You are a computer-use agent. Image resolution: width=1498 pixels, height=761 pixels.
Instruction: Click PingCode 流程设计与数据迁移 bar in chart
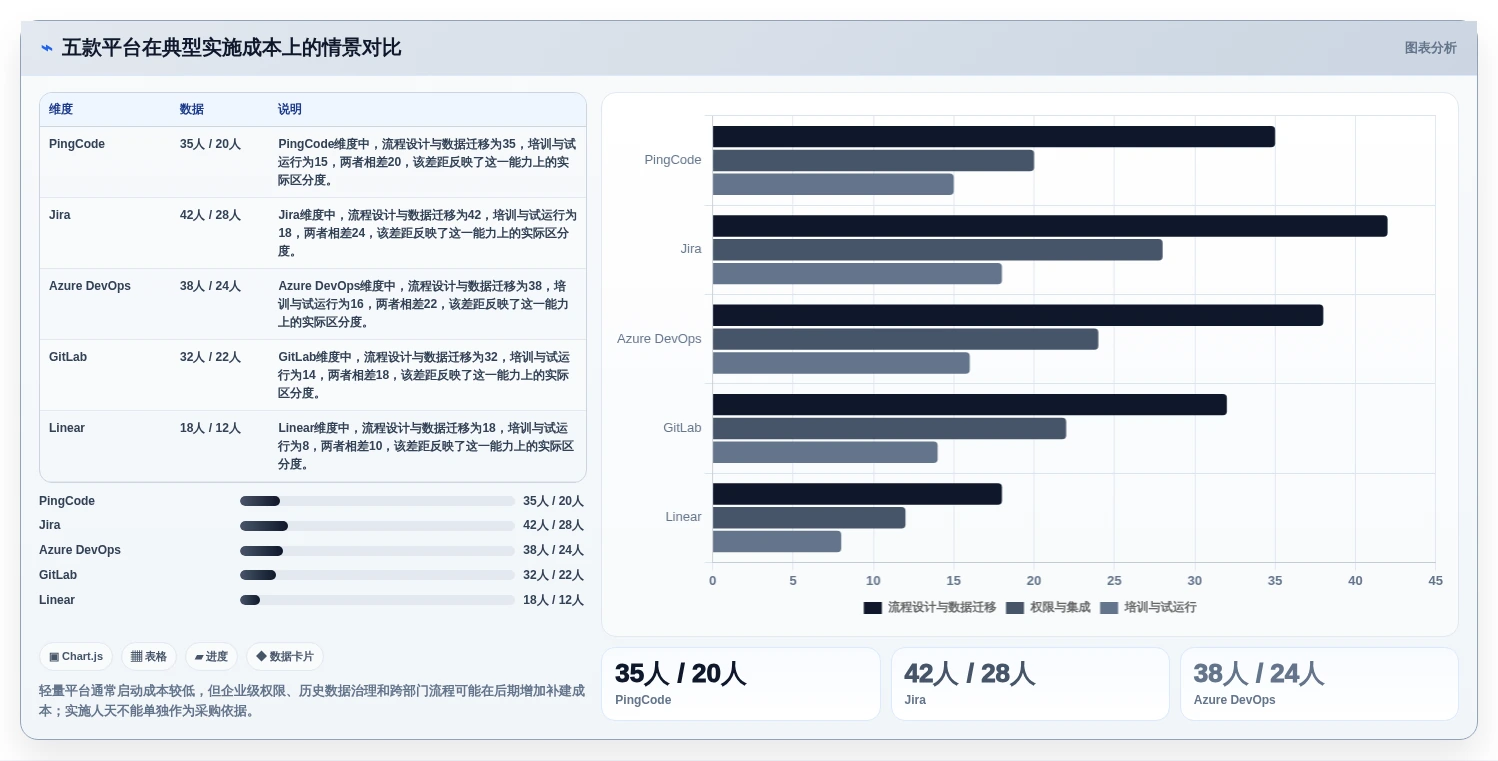click(994, 137)
